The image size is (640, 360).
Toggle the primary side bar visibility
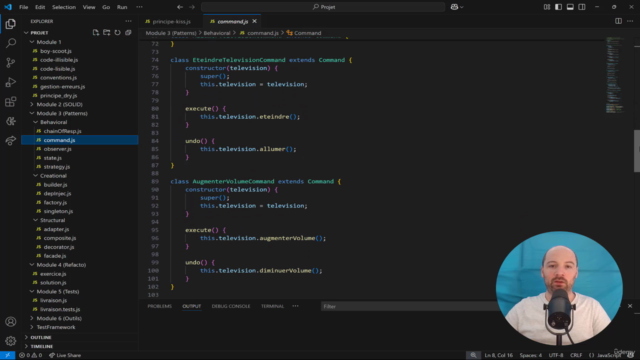[x=558, y=7]
